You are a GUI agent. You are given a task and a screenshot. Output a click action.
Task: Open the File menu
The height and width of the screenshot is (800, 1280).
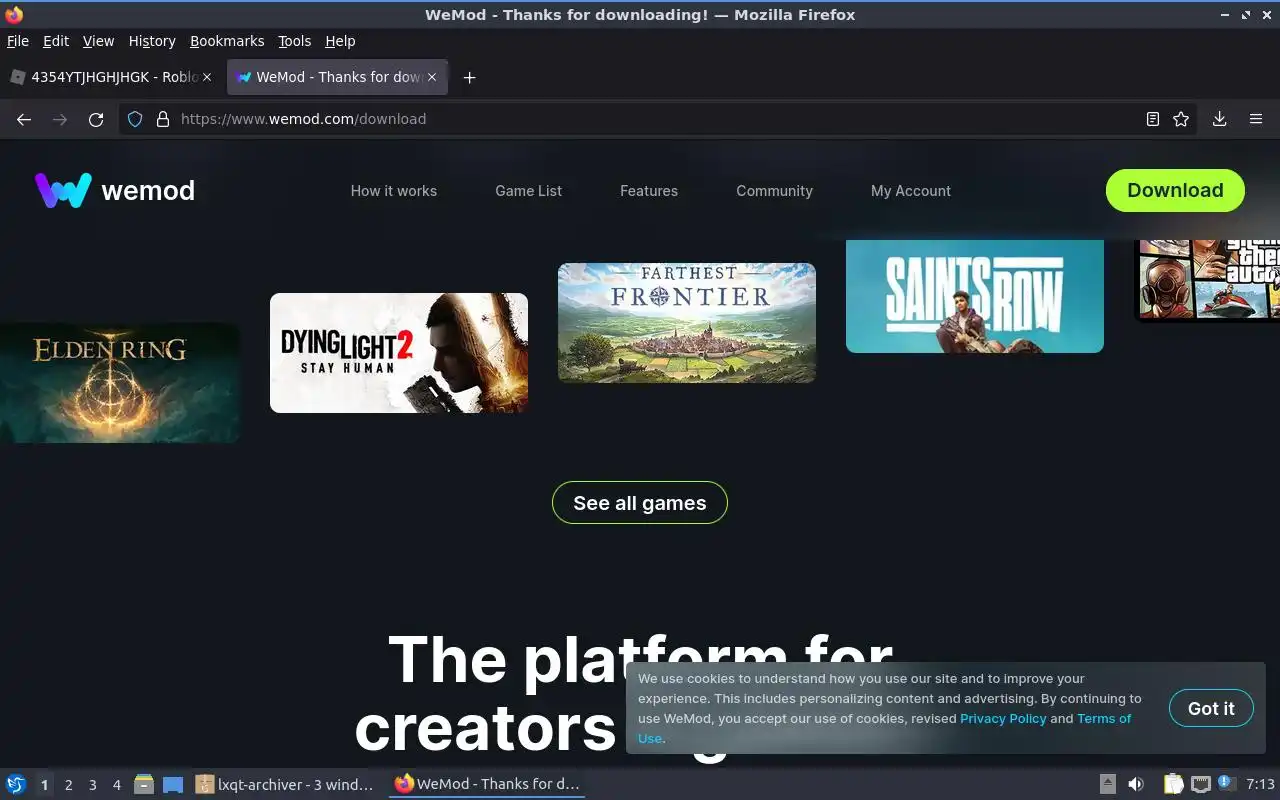click(18, 41)
